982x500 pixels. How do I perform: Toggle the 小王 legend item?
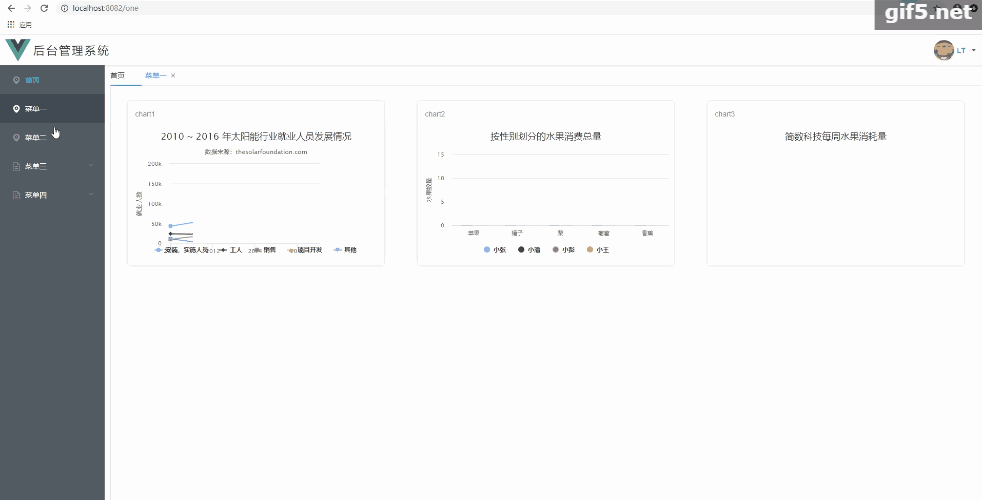[597, 249]
